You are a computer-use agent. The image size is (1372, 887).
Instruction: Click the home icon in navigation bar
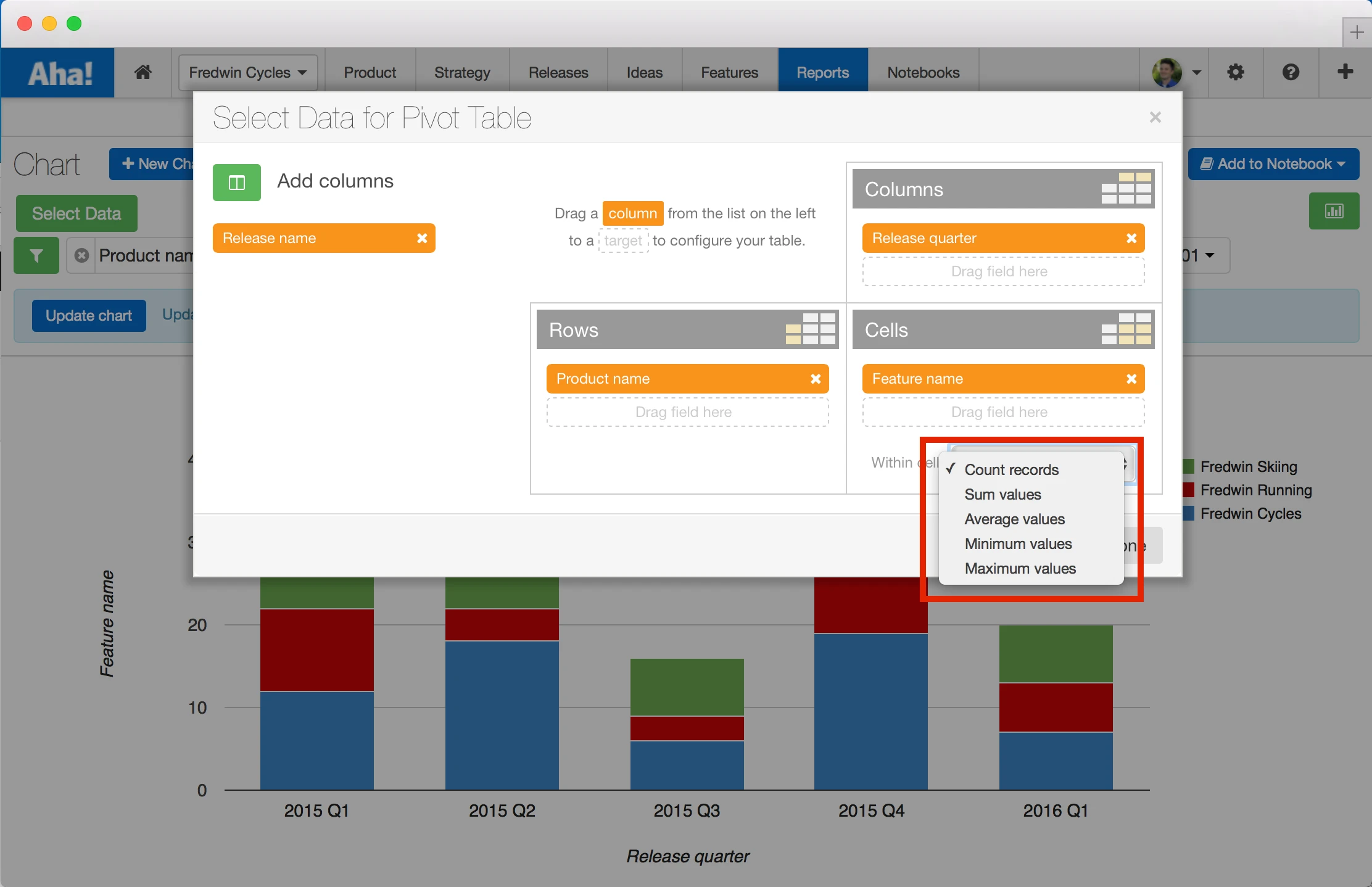[x=143, y=72]
